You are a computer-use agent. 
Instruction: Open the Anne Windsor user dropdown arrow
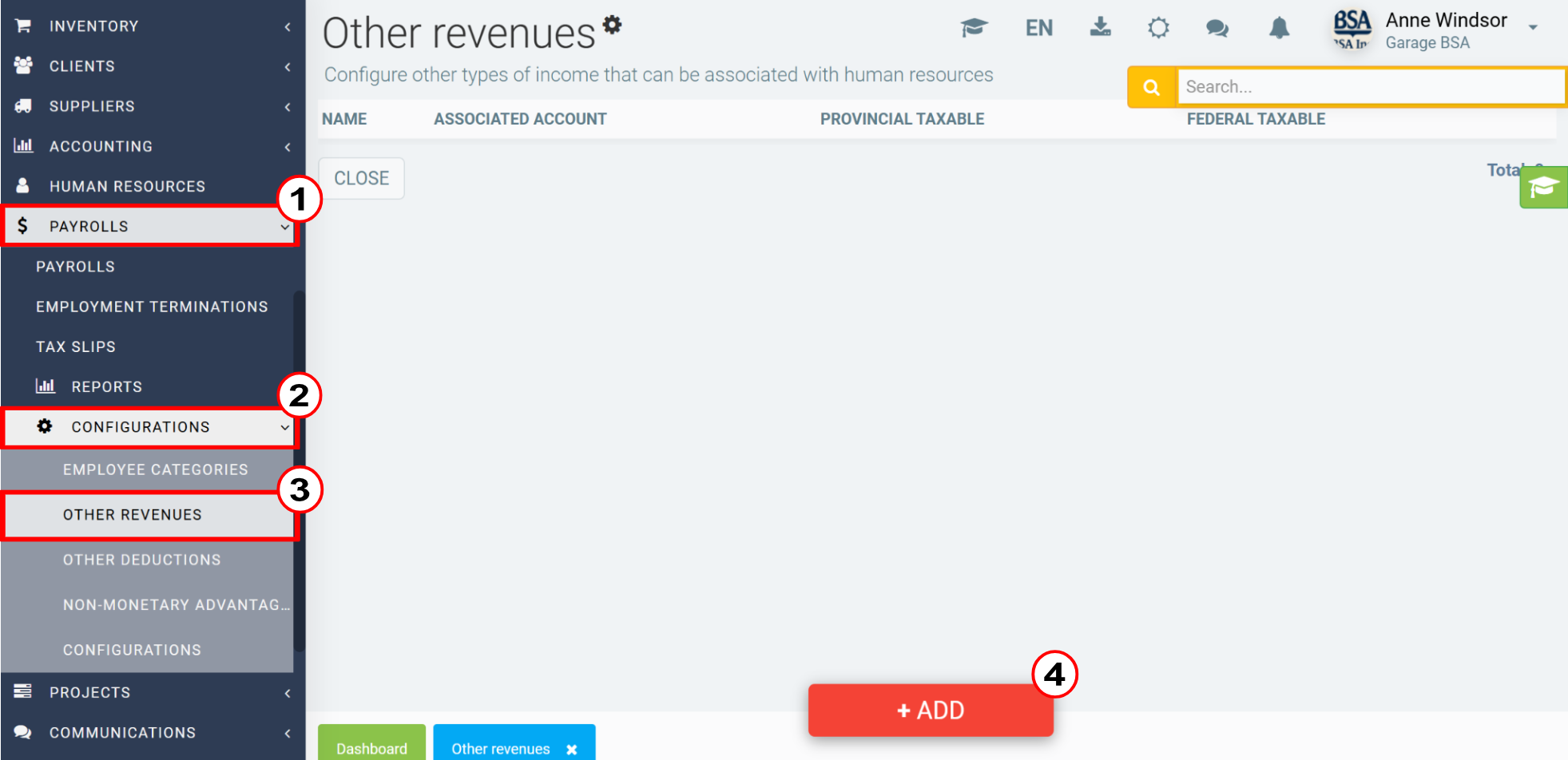1533,27
